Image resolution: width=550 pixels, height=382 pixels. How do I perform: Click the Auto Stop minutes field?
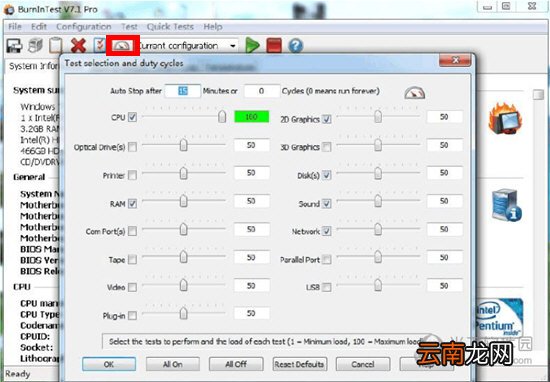[182, 91]
